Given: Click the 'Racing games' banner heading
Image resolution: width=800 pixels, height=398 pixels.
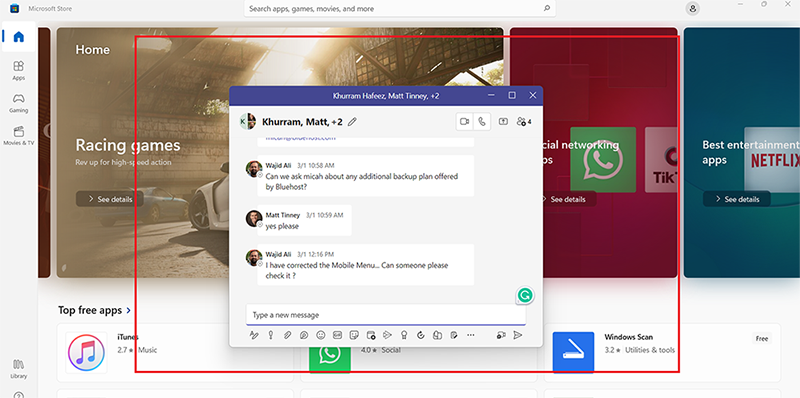Looking at the screenshot, I should (128, 145).
